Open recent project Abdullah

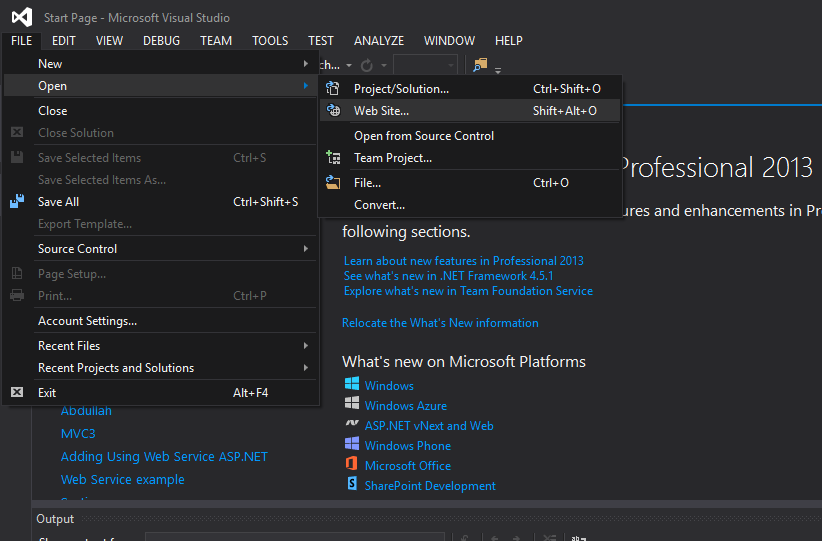coord(86,410)
